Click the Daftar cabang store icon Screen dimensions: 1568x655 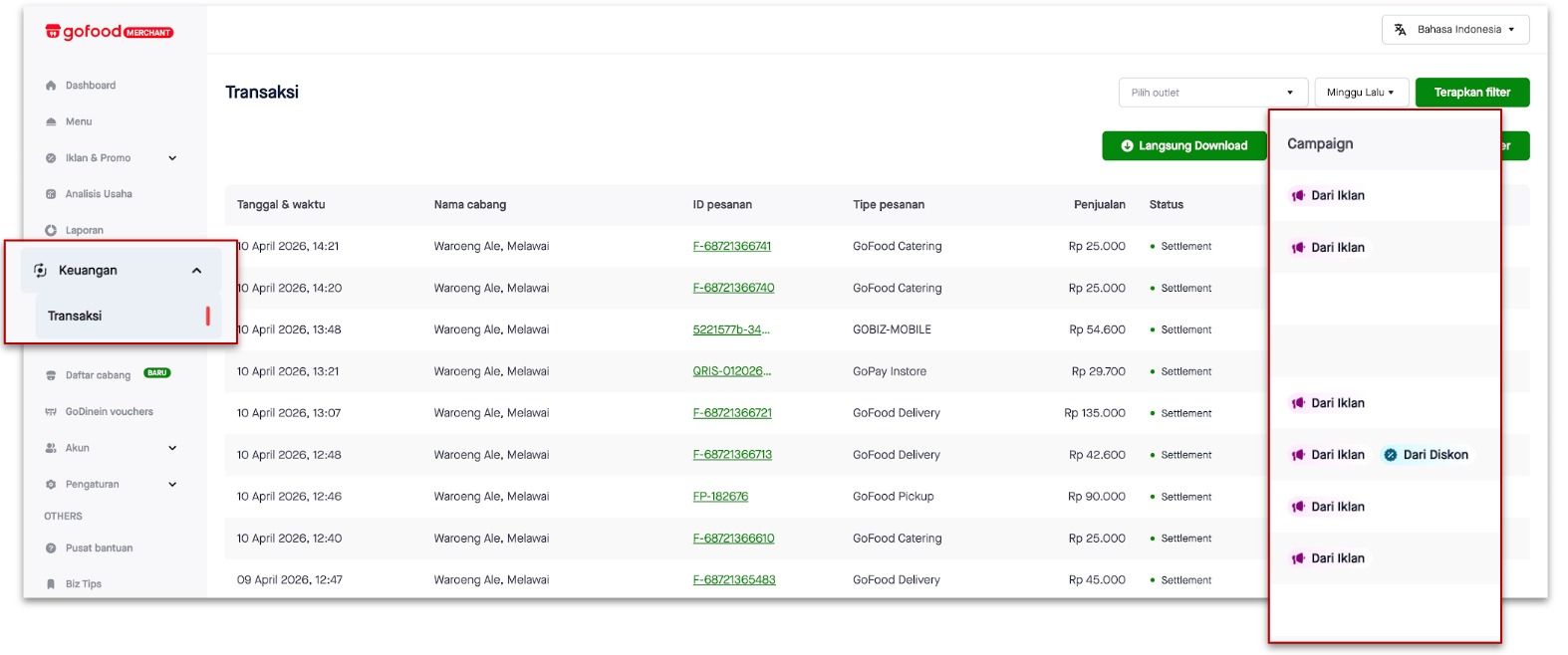coord(51,375)
